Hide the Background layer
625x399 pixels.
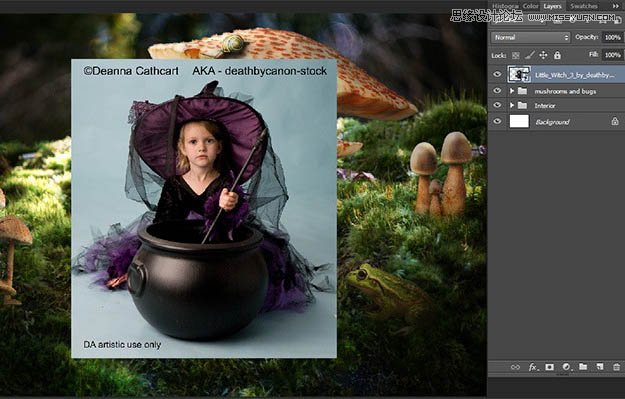coord(497,121)
